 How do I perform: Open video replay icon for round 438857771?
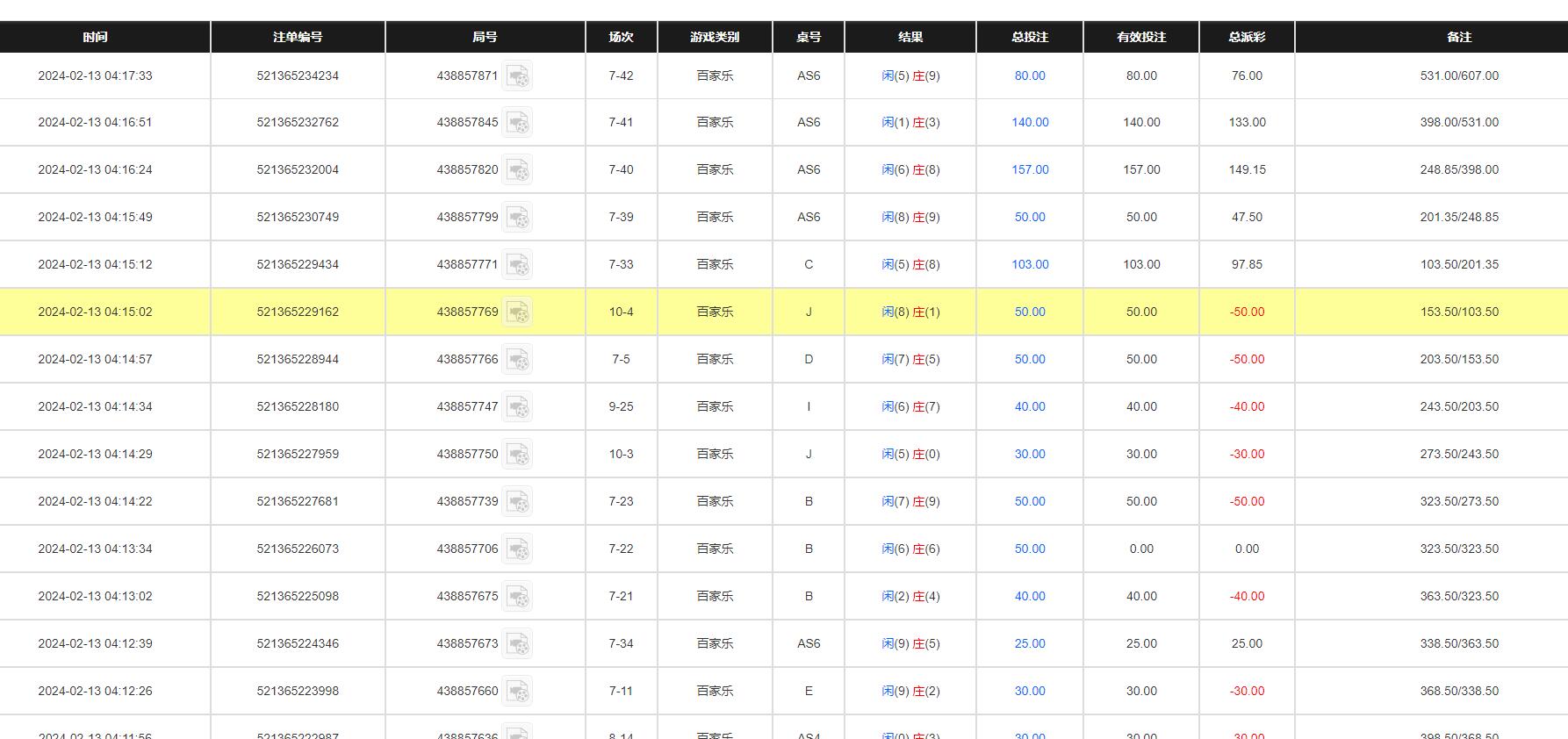coord(517,264)
